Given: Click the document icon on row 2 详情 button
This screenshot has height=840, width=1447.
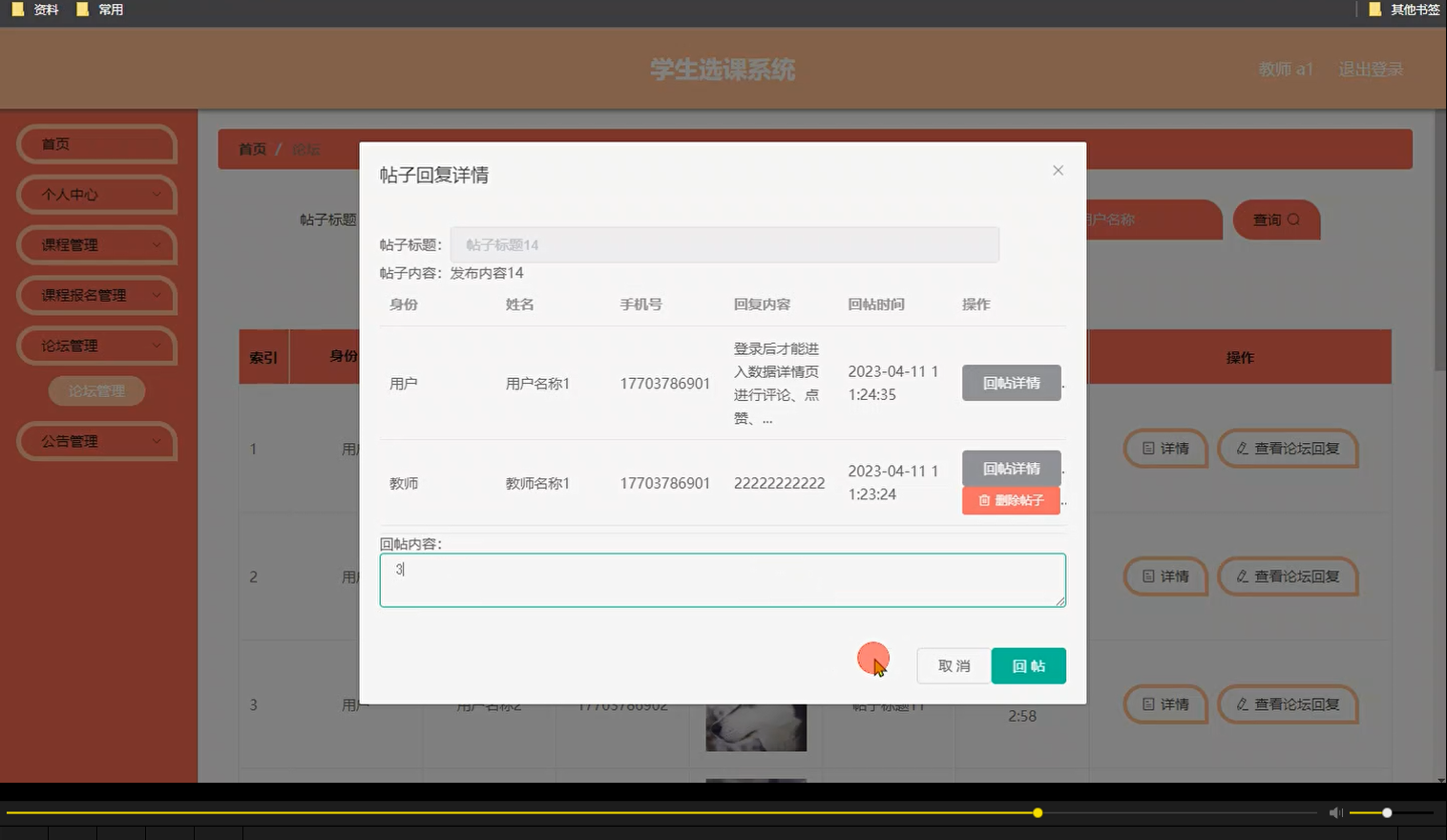Looking at the screenshot, I should (x=1147, y=577).
